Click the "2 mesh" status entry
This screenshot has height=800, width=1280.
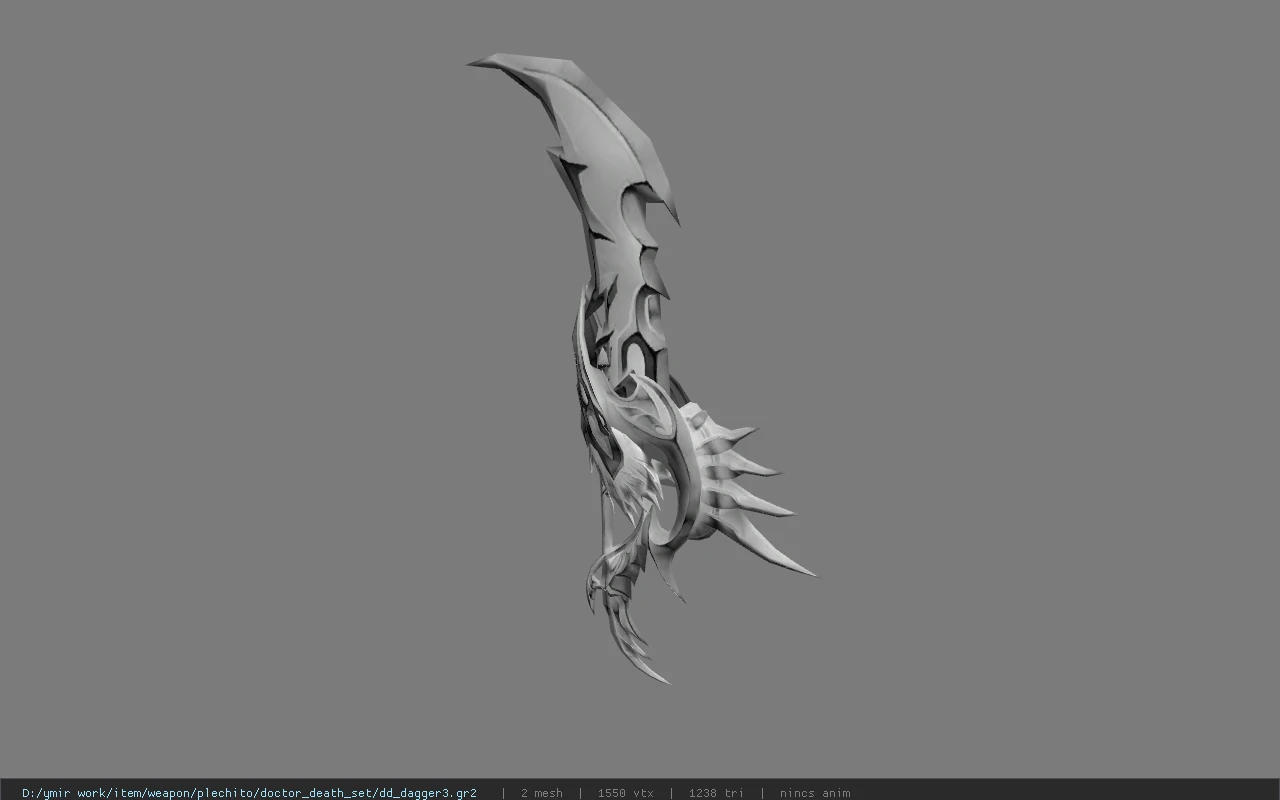coord(541,793)
